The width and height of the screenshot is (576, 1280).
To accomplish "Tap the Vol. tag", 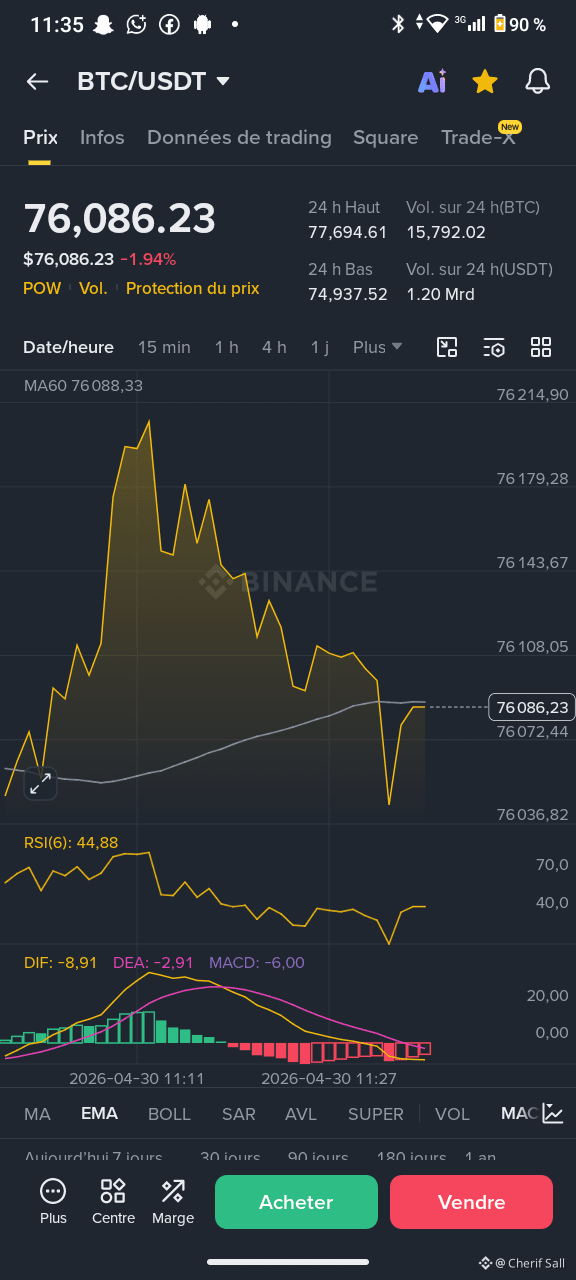I will point(93,288).
